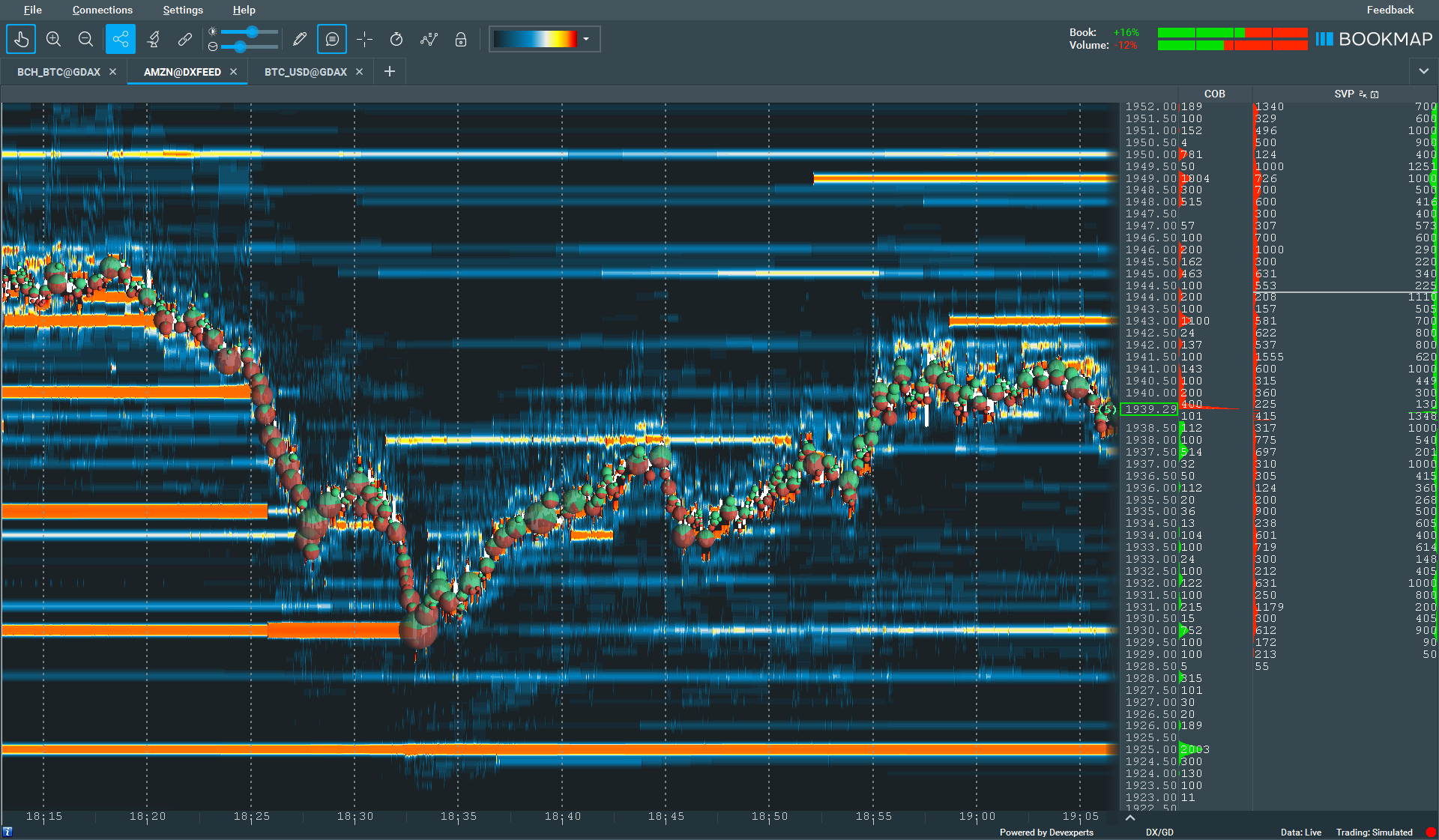
Task: Click the microscope icon in toolbar
Action: coord(153,39)
